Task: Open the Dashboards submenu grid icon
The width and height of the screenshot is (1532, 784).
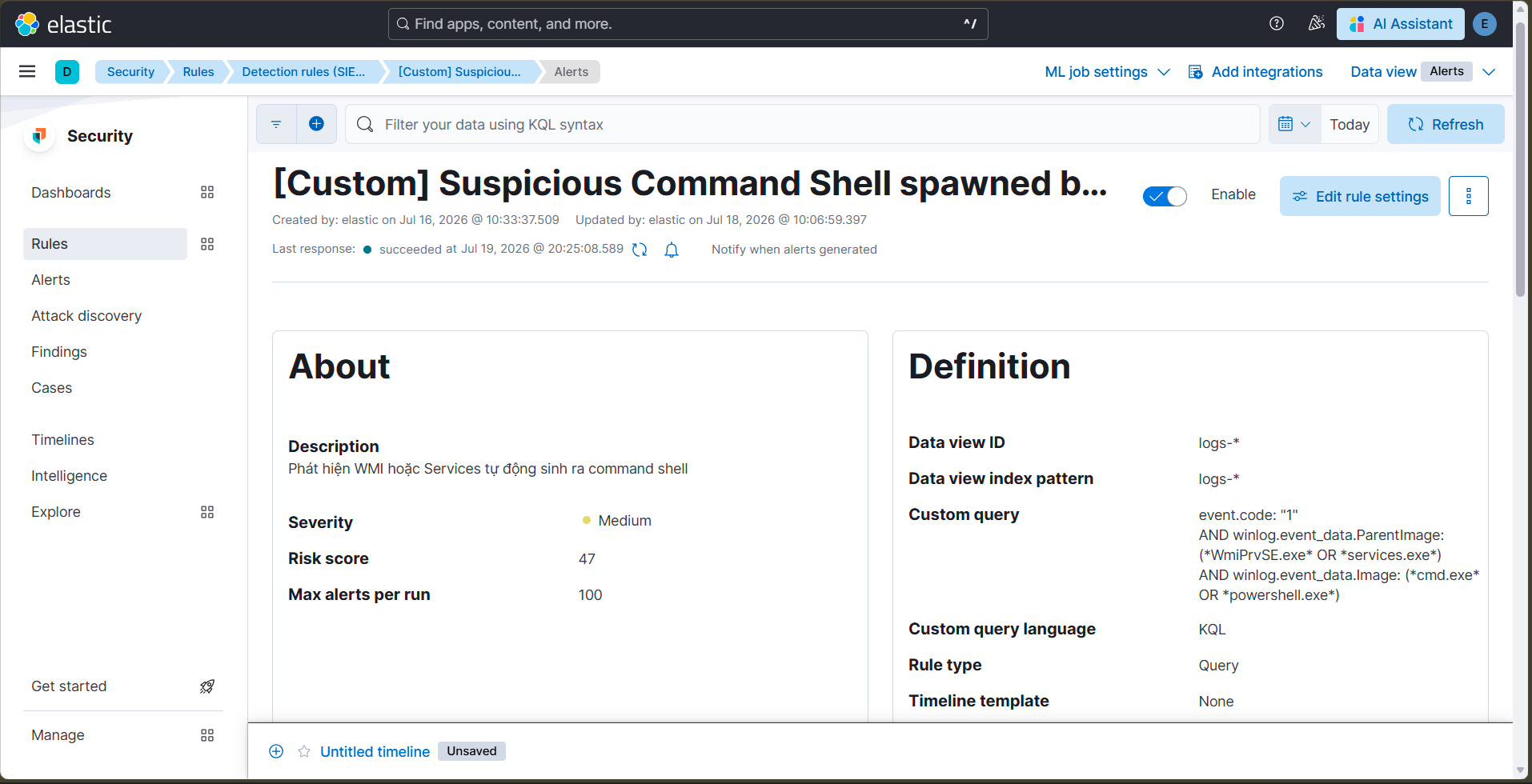Action: pyautogui.click(x=207, y=193)
